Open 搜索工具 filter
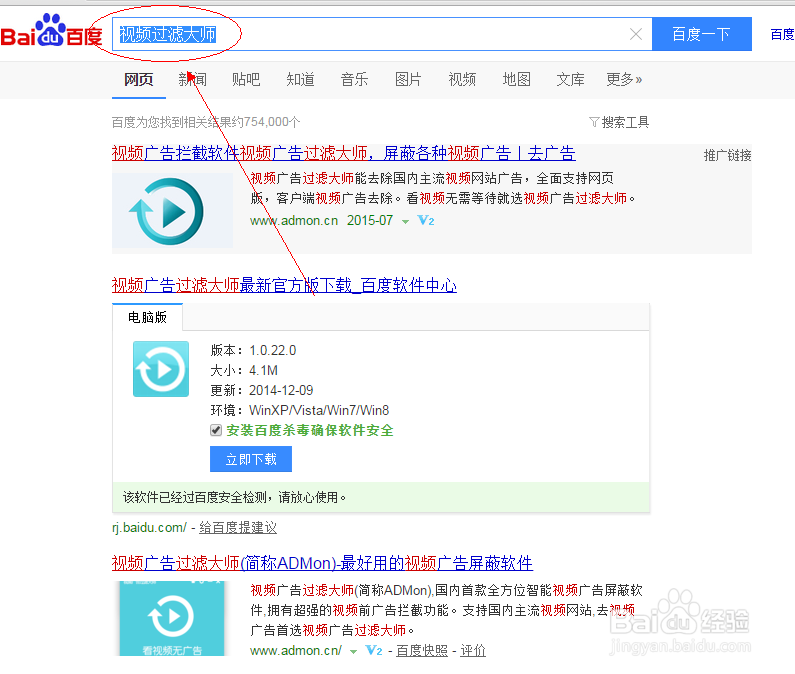The image size is (795, 674). click(x=620, y=122)
